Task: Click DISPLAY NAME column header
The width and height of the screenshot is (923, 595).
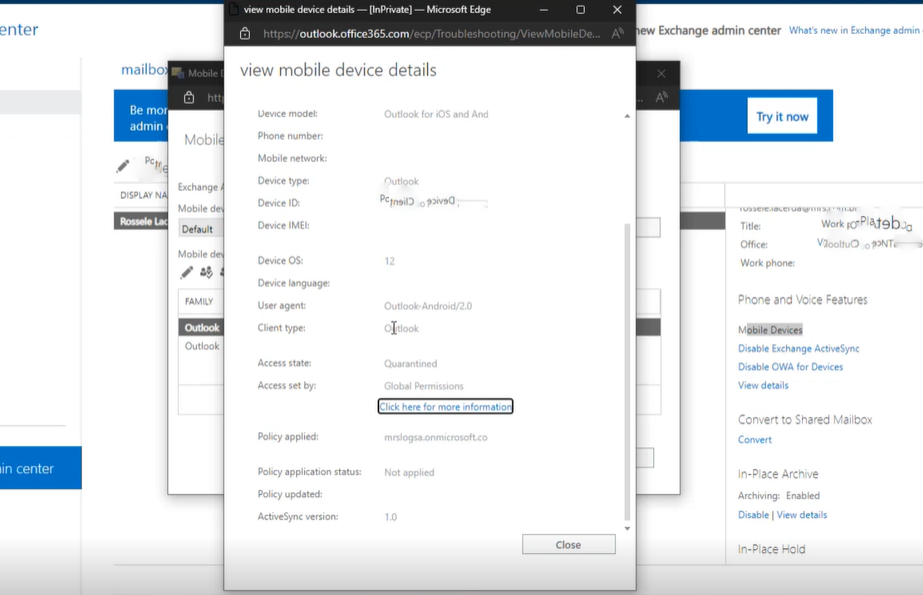Action: click(144, 195)
